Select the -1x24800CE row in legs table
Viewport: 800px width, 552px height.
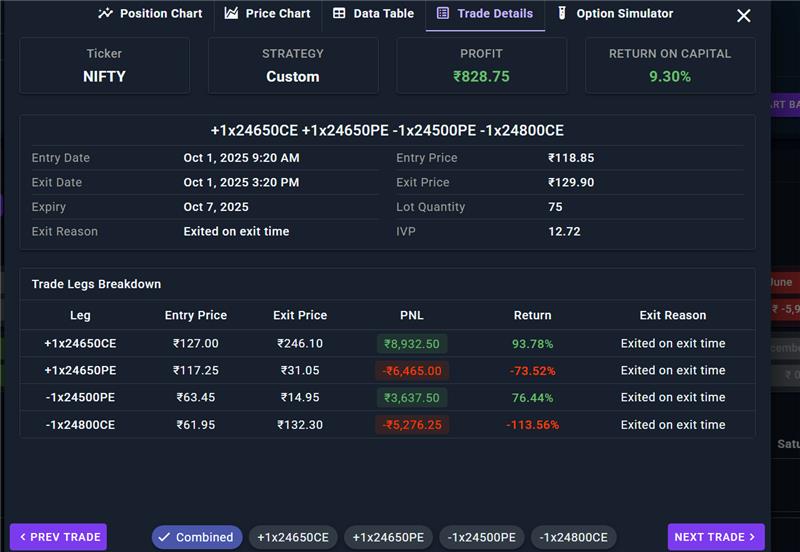tap(387, 424)
